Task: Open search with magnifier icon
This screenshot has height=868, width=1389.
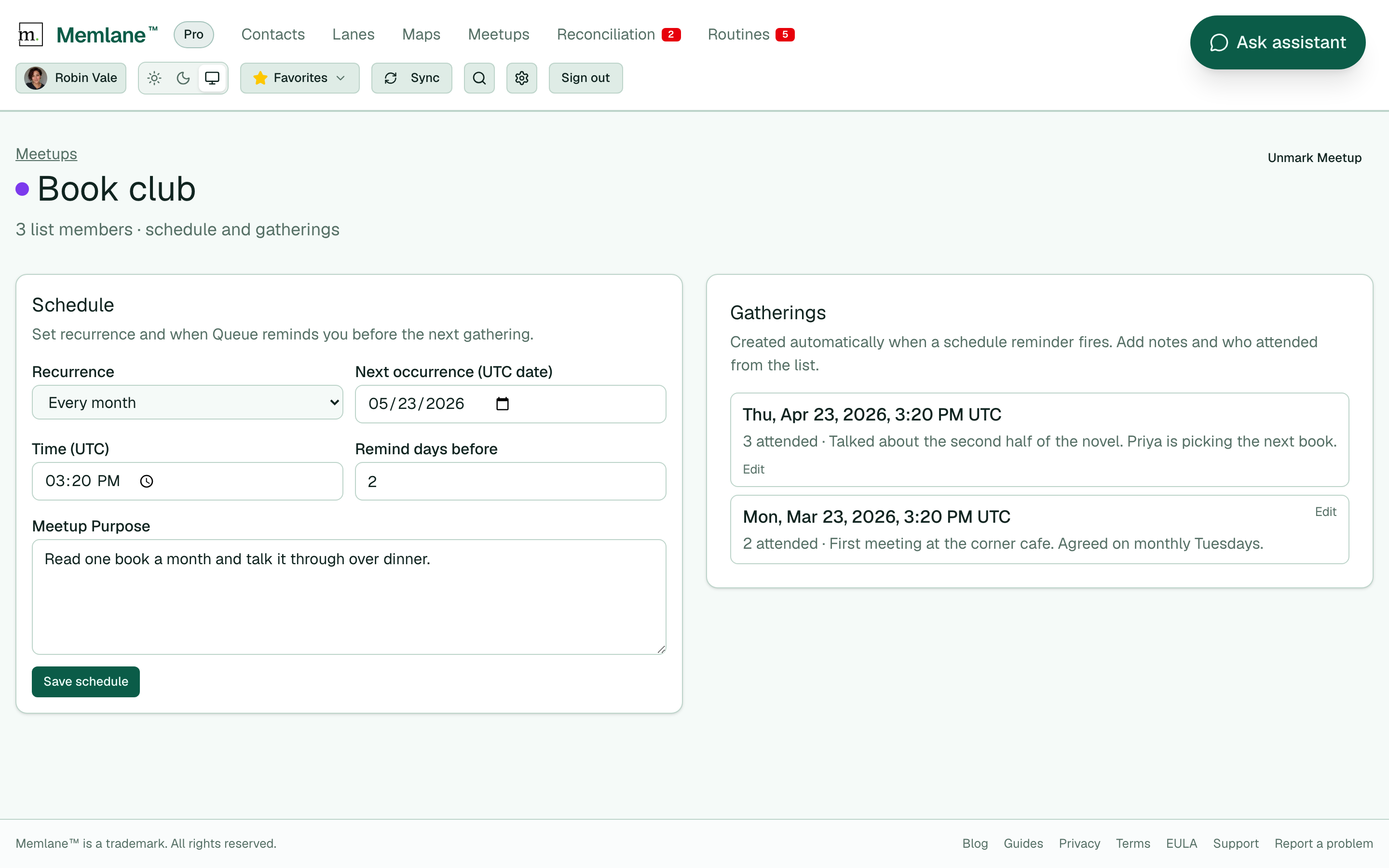Action: [479, 78]
